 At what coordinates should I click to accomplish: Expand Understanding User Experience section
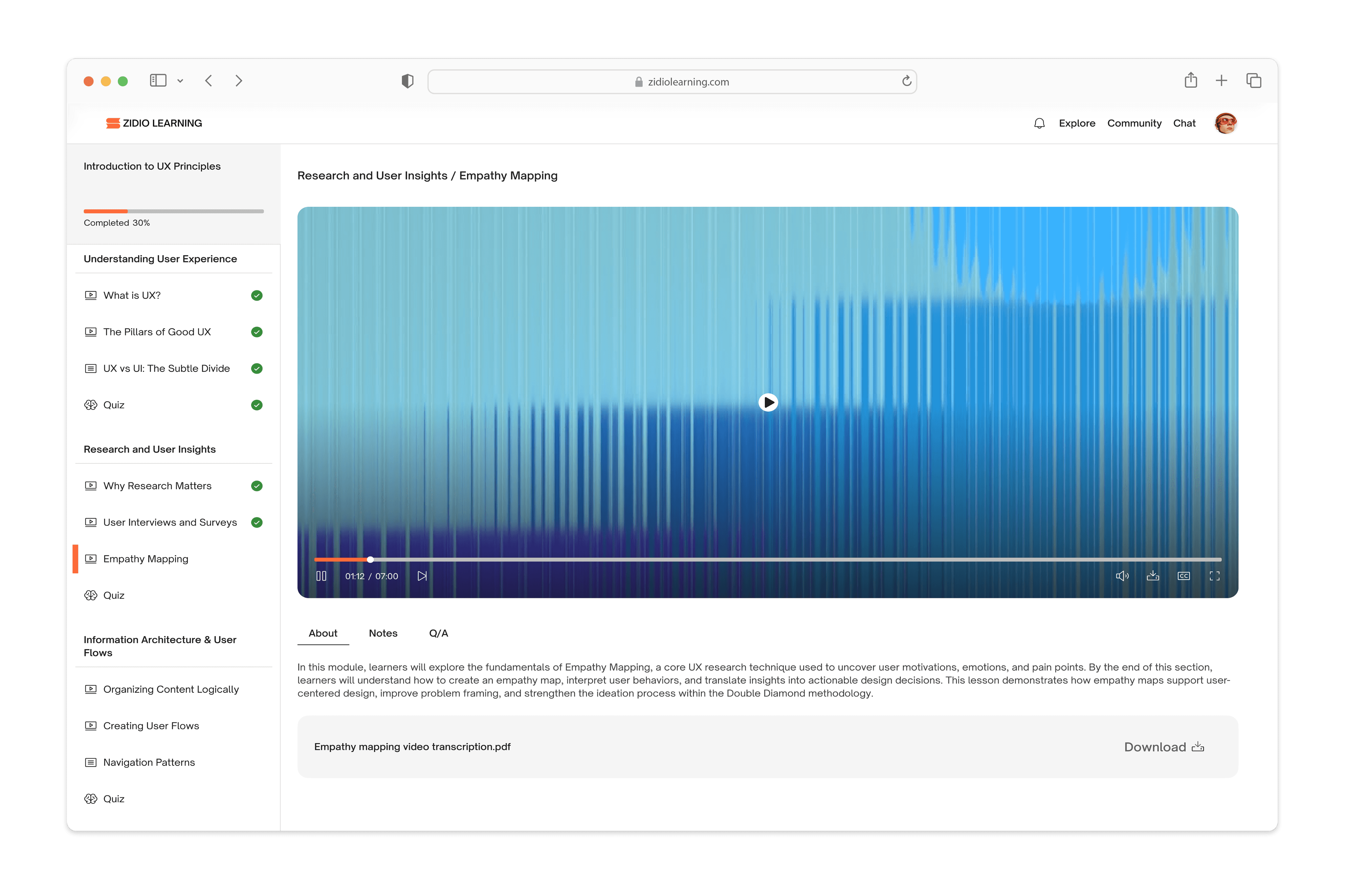pos(160,259)
